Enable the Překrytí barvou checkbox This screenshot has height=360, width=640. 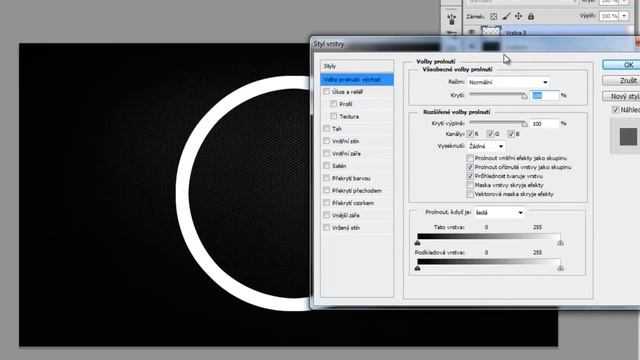(327, 178)
